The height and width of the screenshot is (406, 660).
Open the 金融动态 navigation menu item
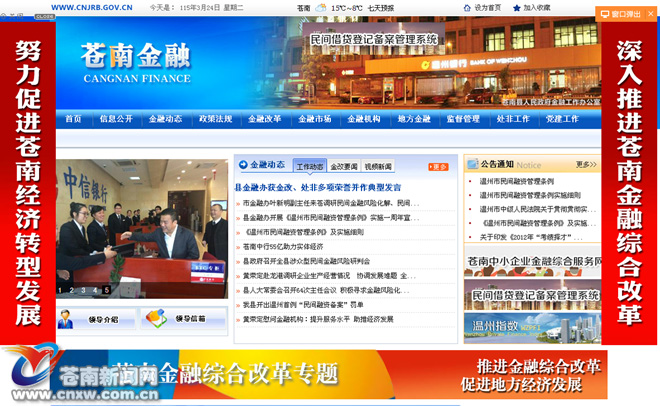point(165,119)
